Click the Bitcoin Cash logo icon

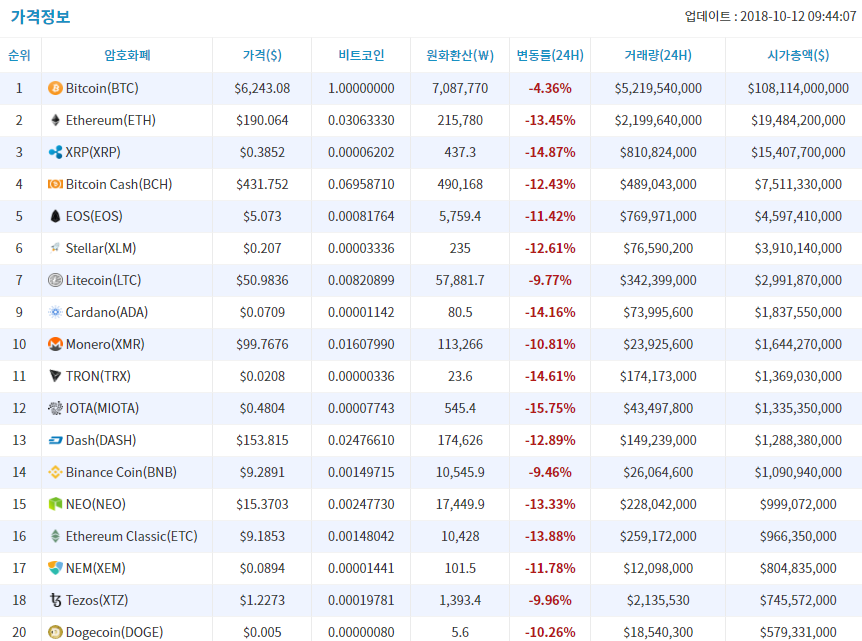coord(55,184)
